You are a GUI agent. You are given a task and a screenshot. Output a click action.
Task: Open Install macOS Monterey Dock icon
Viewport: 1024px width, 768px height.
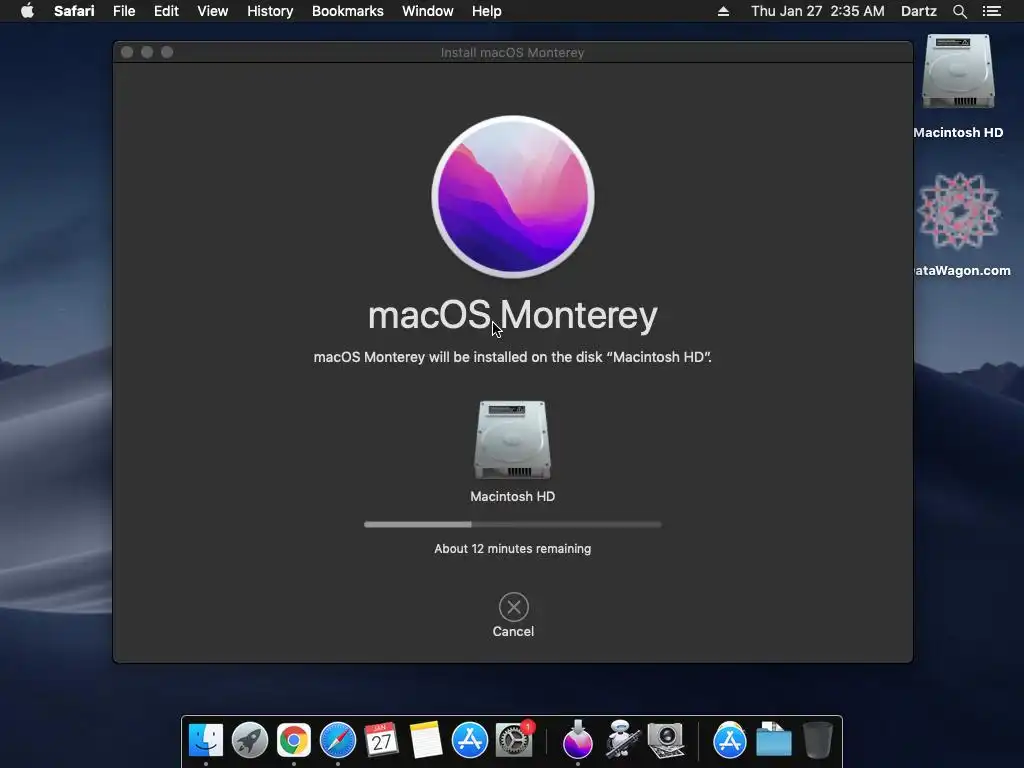[577, 740]
